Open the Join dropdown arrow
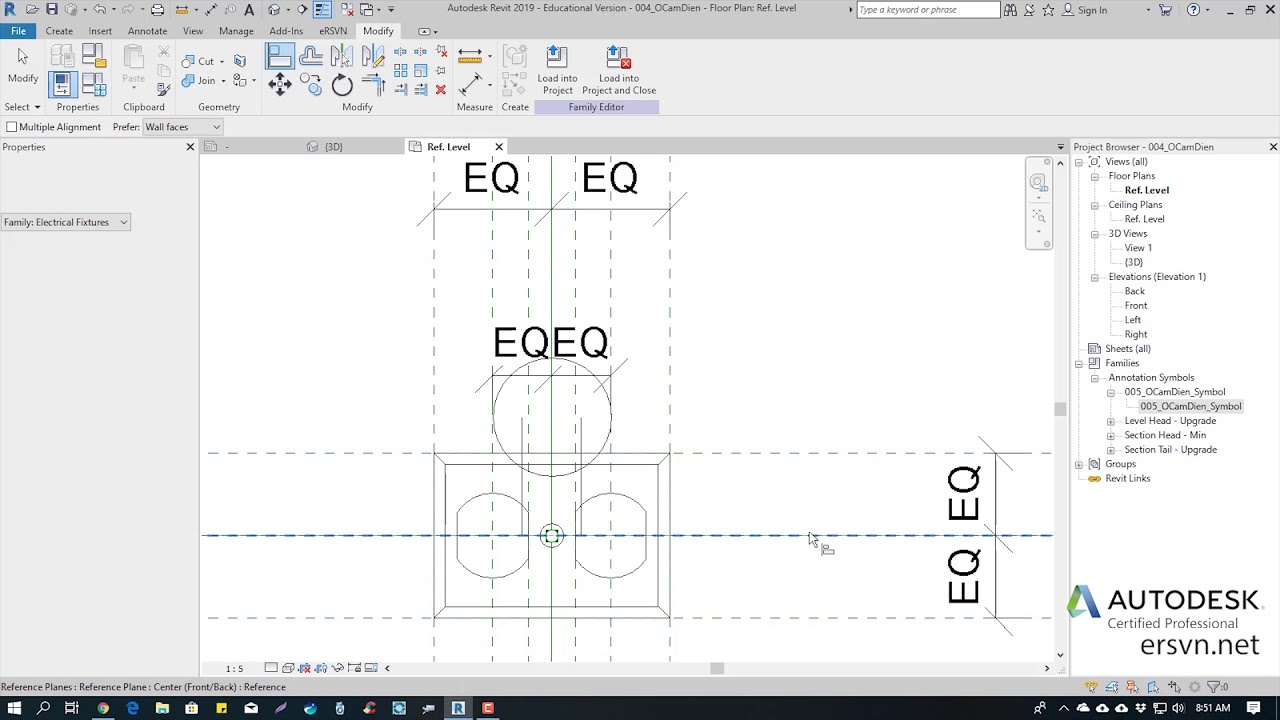 [222, 81]
